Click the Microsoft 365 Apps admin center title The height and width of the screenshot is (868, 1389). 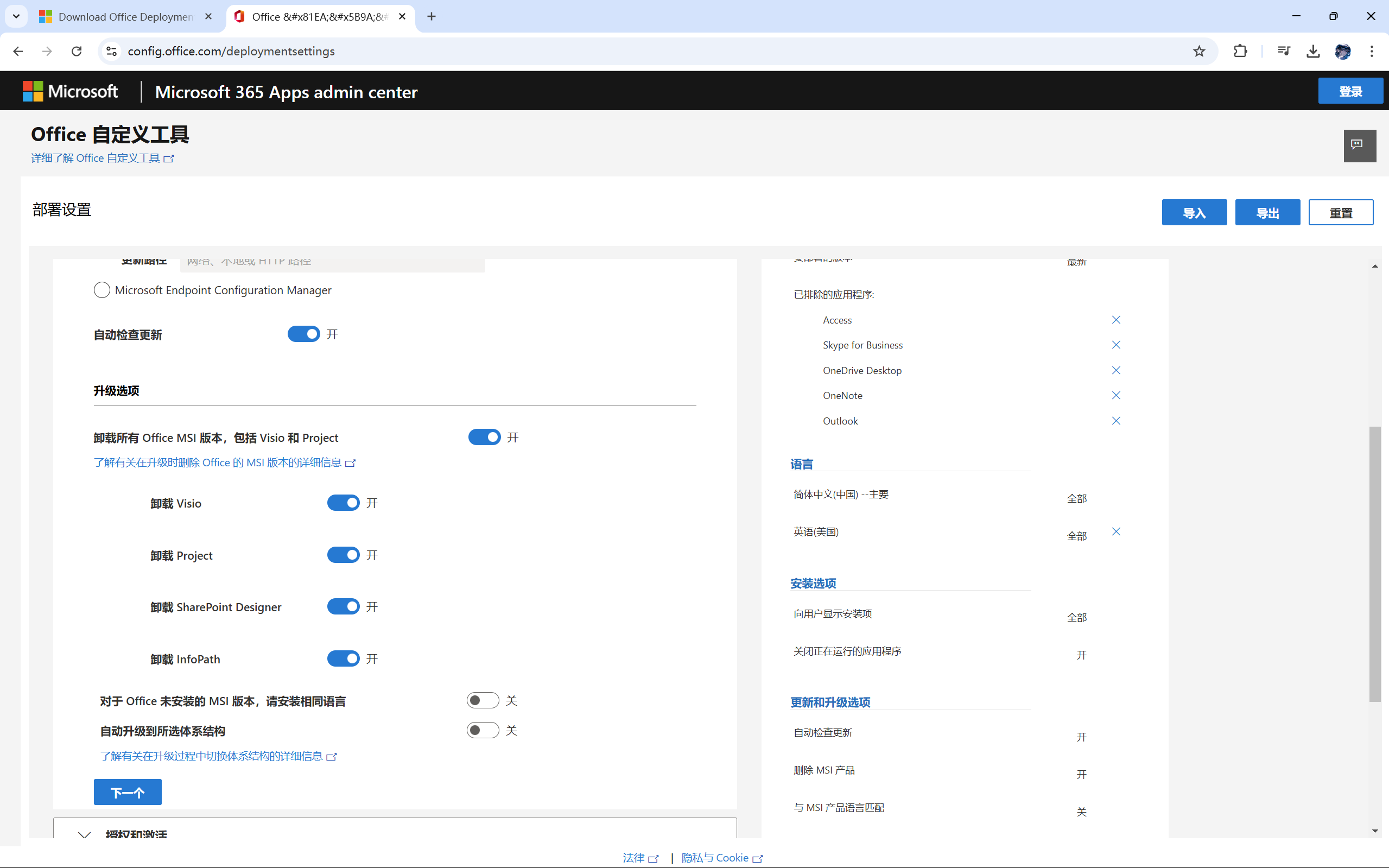(286, 92)
